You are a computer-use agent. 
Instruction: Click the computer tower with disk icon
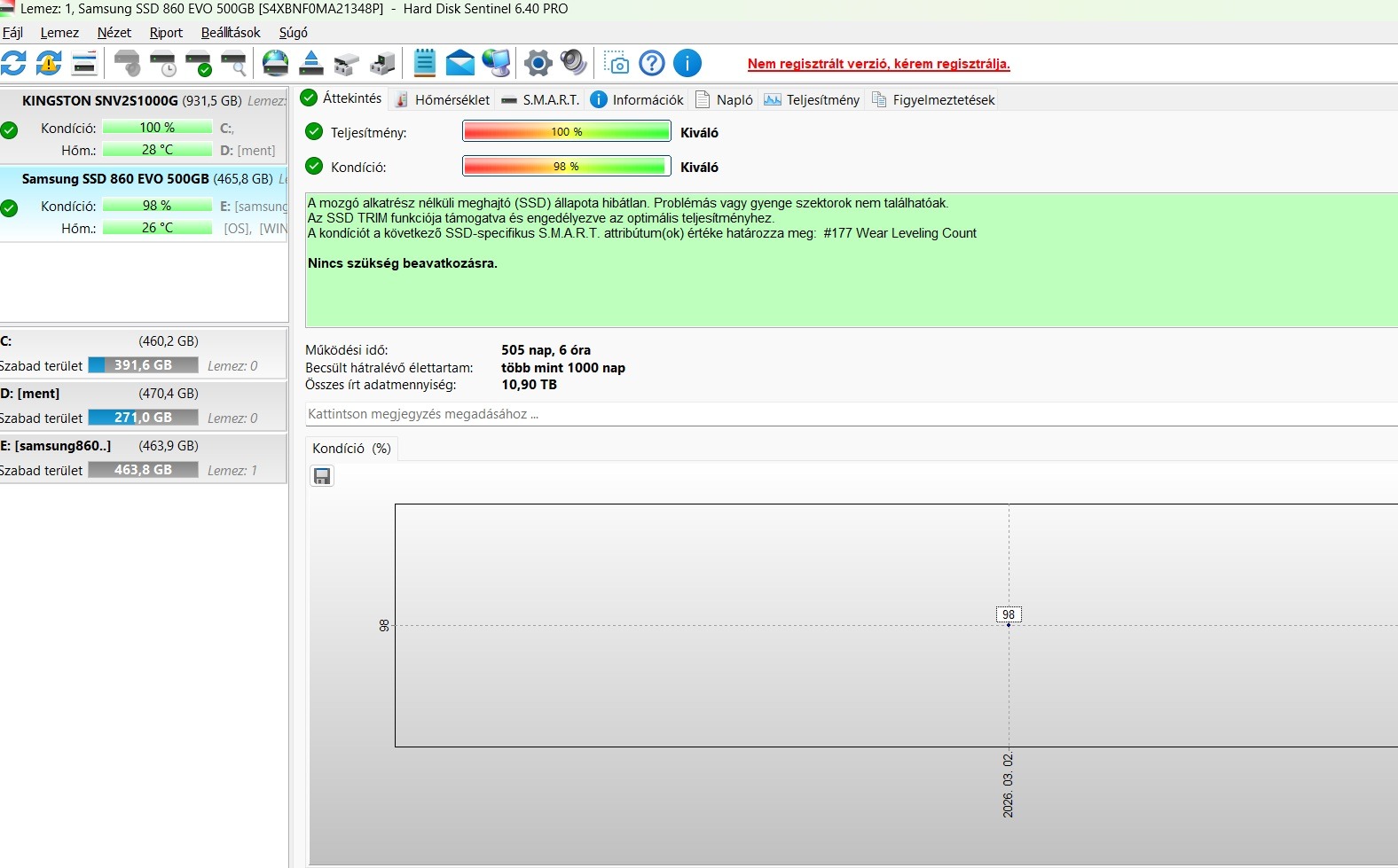[382, 63]
